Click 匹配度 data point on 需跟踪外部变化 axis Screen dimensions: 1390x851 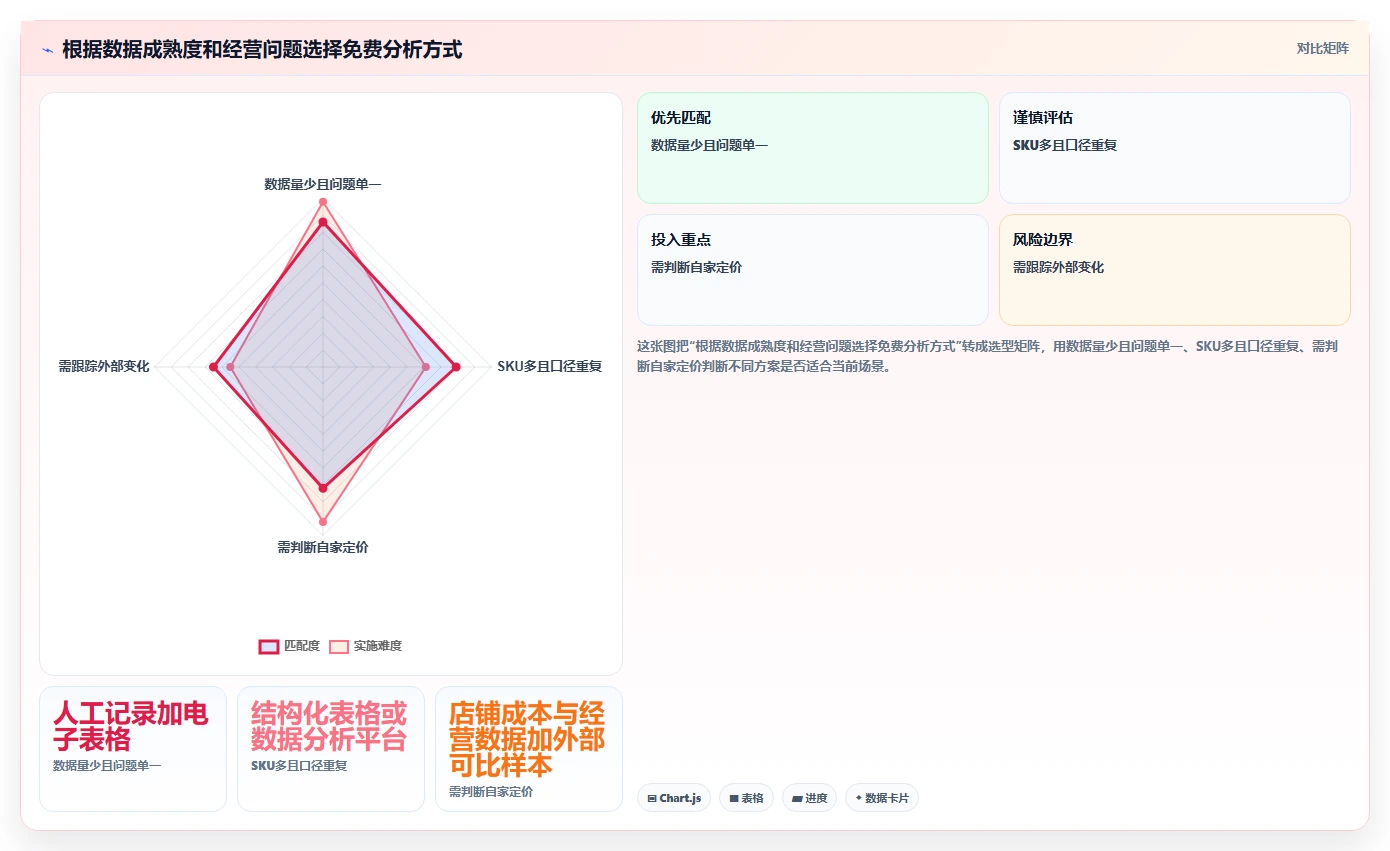tap(213, 368)
